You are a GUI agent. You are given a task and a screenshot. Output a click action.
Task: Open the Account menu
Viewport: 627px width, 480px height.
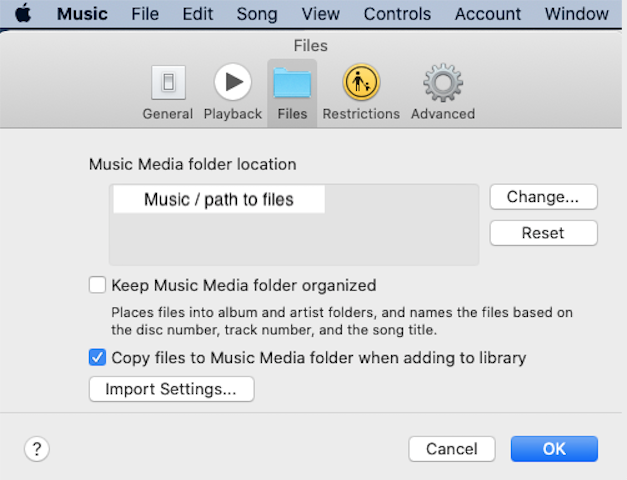click(x=488, y=14)
